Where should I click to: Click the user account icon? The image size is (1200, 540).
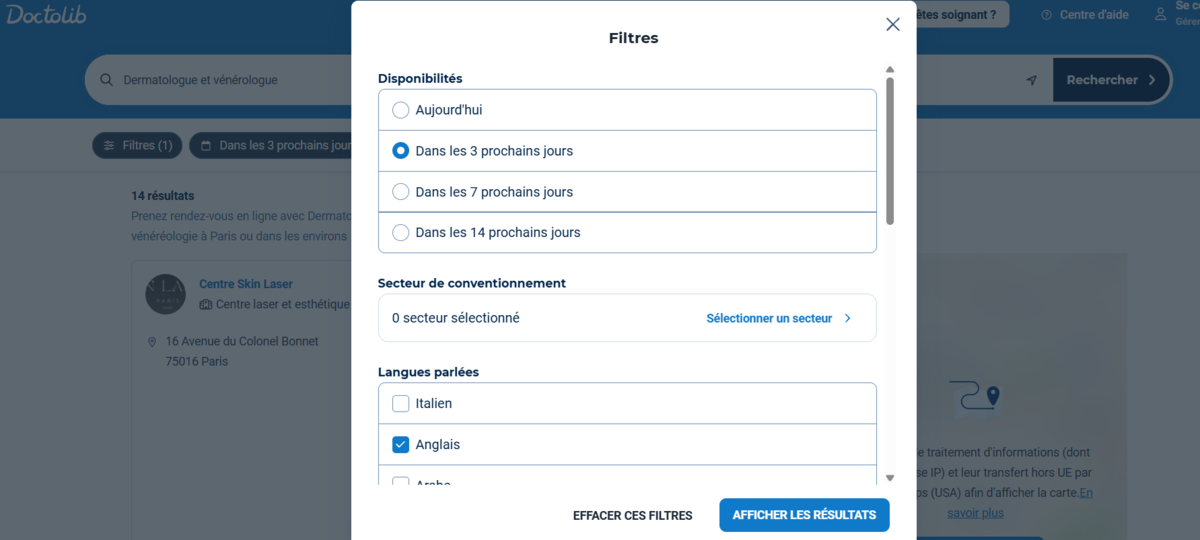pyautogui.click(x=1160, y=14)
